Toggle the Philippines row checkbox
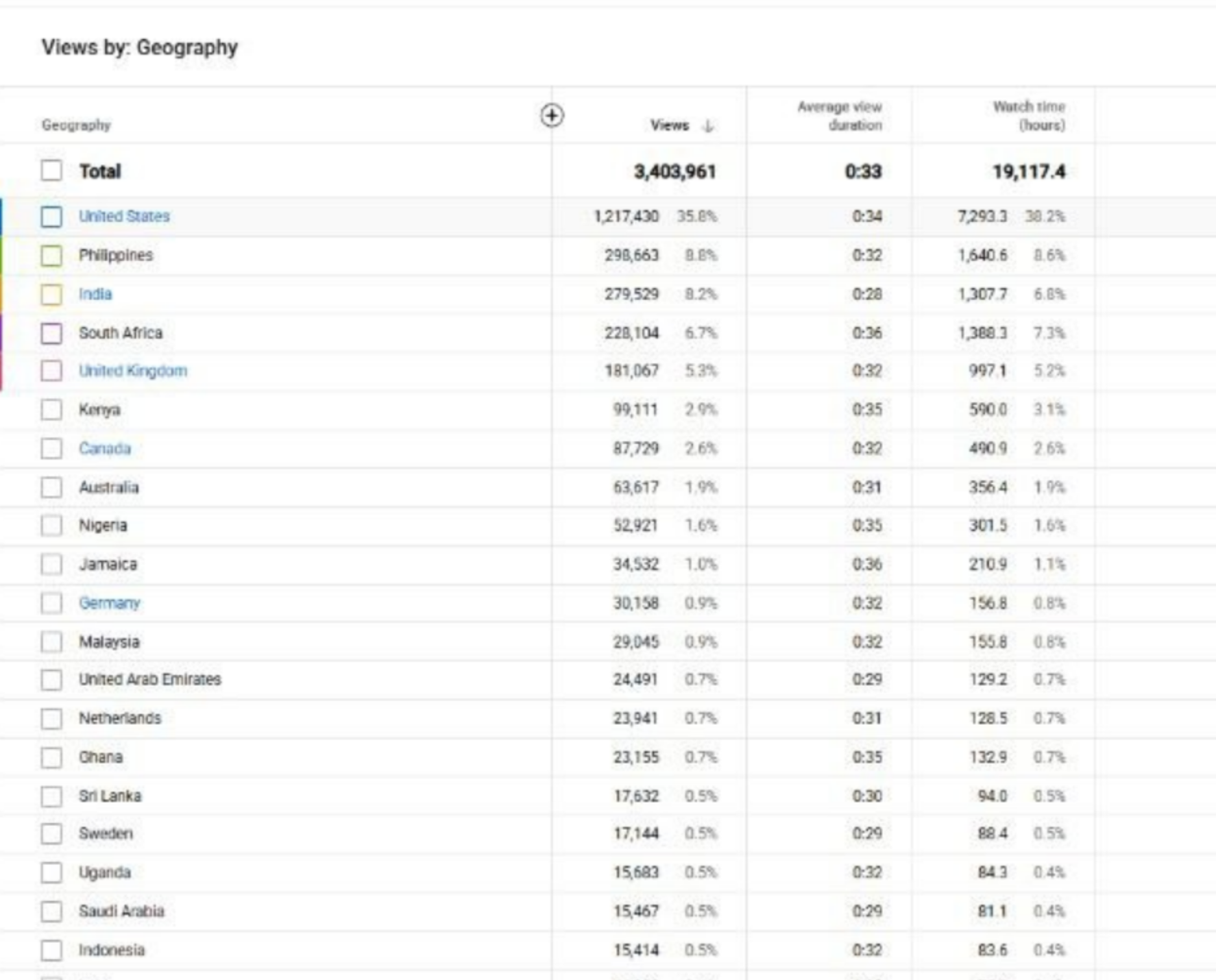 51,255
